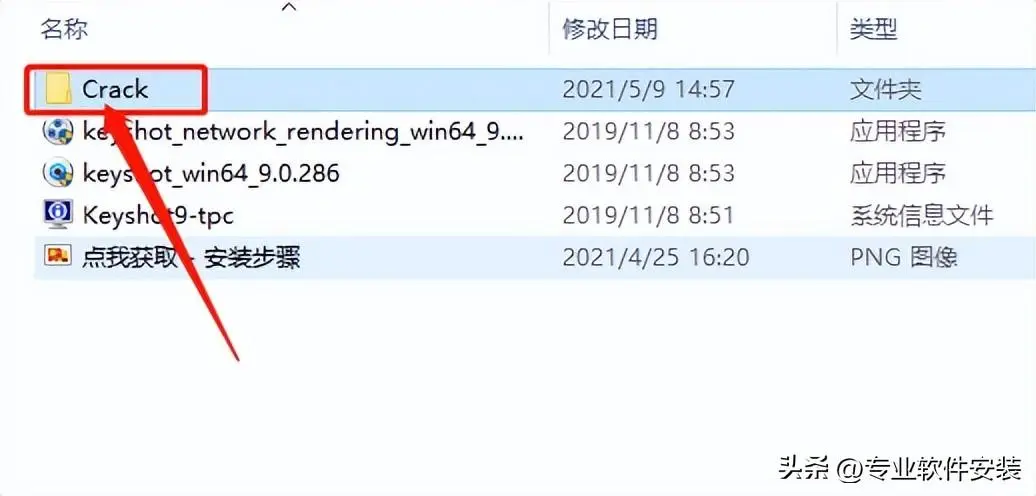The image size is (1036, 496).
Task: Sort files by the 名称 column header
Action: coord(65,29)
